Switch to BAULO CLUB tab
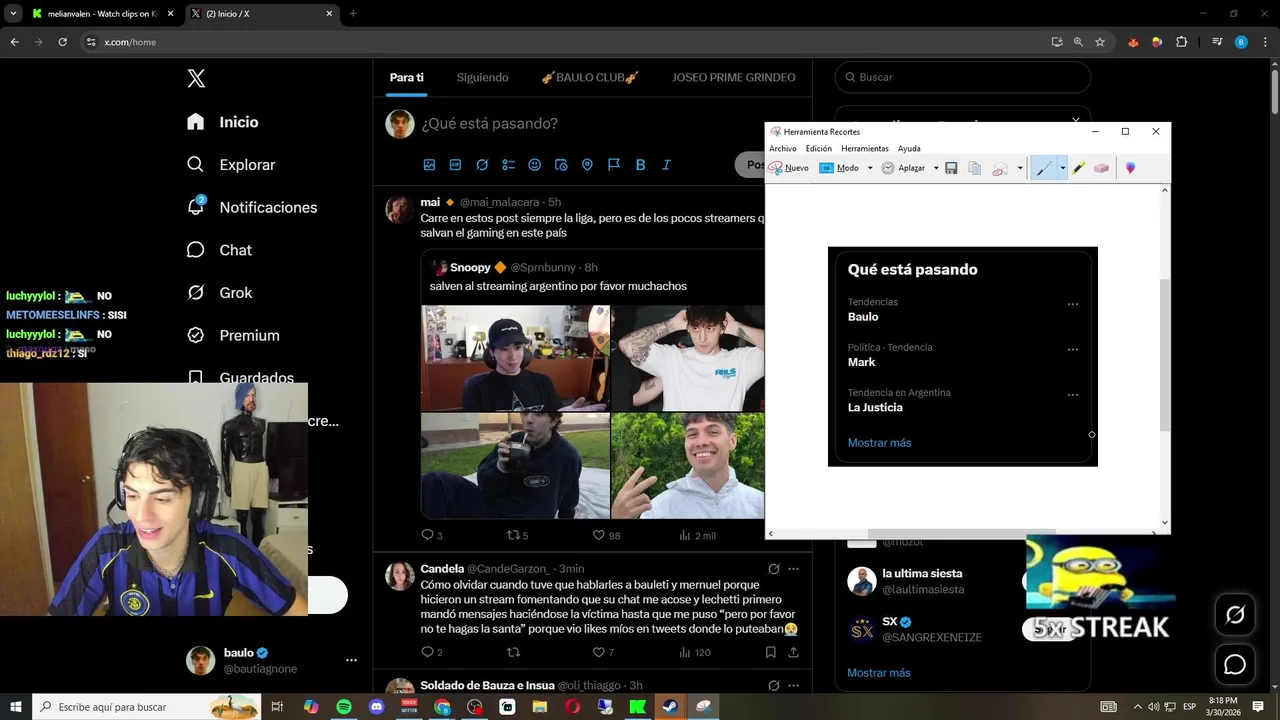This screenshot has height=720, width=1280. 590,77
